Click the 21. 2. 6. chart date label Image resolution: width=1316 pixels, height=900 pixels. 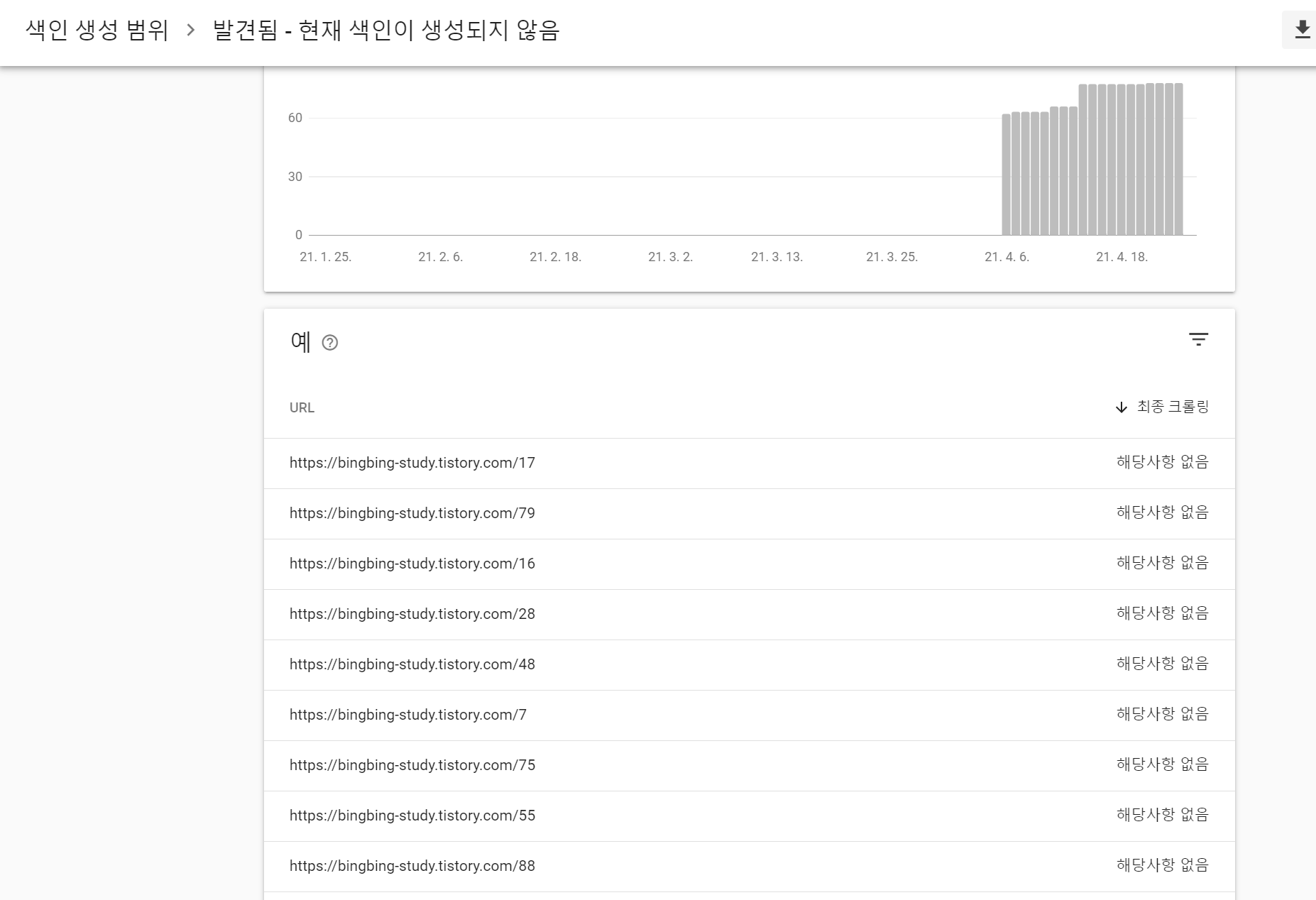click(x=441, y=257)
